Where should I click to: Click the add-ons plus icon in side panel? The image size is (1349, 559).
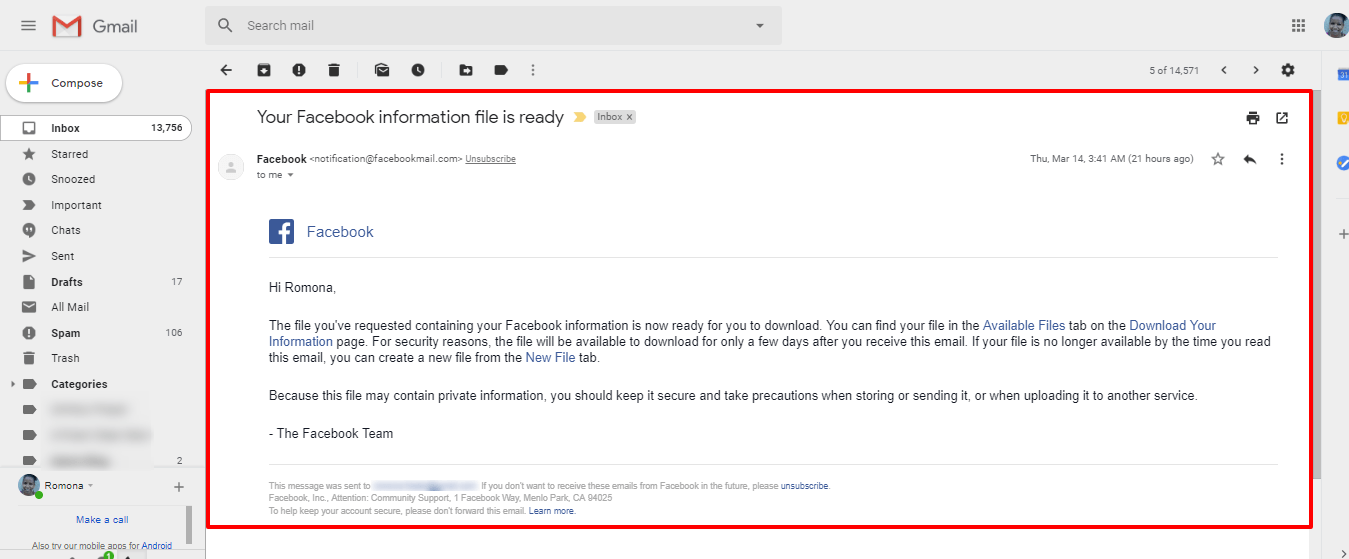click(x=1343, y=234)
